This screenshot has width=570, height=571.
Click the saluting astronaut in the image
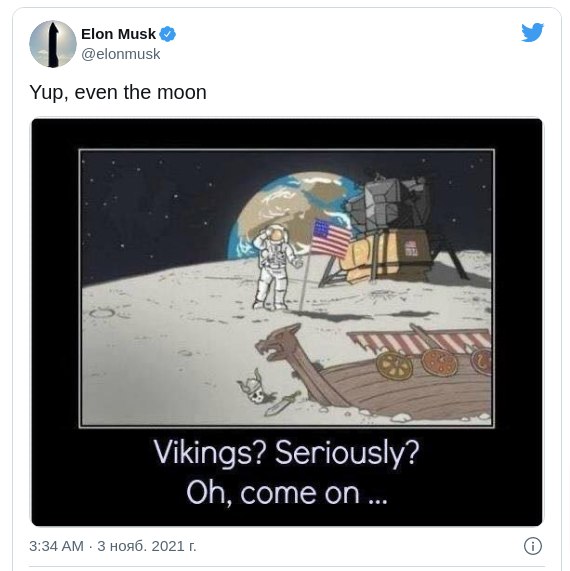click(x=276, y=267)
